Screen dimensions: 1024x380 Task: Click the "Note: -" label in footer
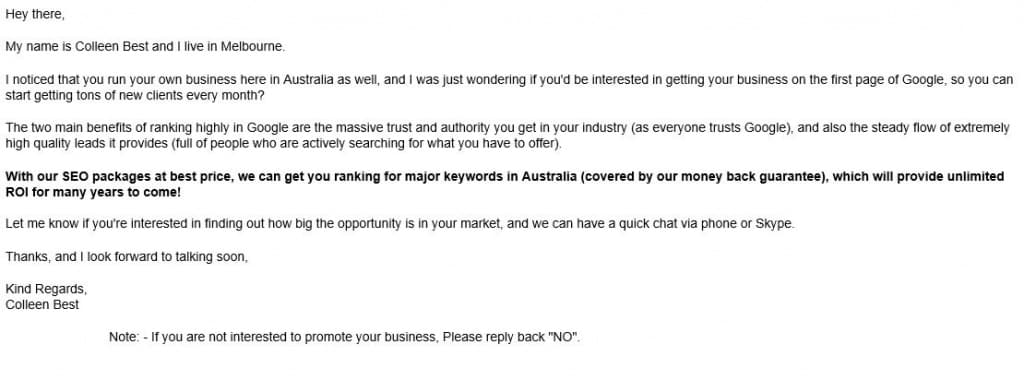point(129,338)
